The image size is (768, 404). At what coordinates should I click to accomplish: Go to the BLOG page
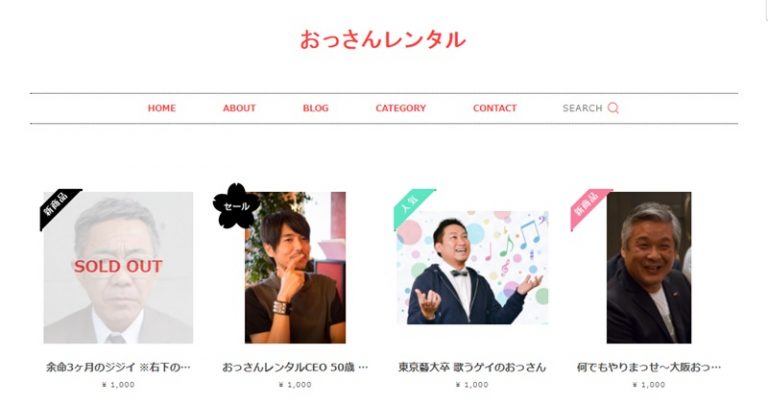[x=315, y=108]
